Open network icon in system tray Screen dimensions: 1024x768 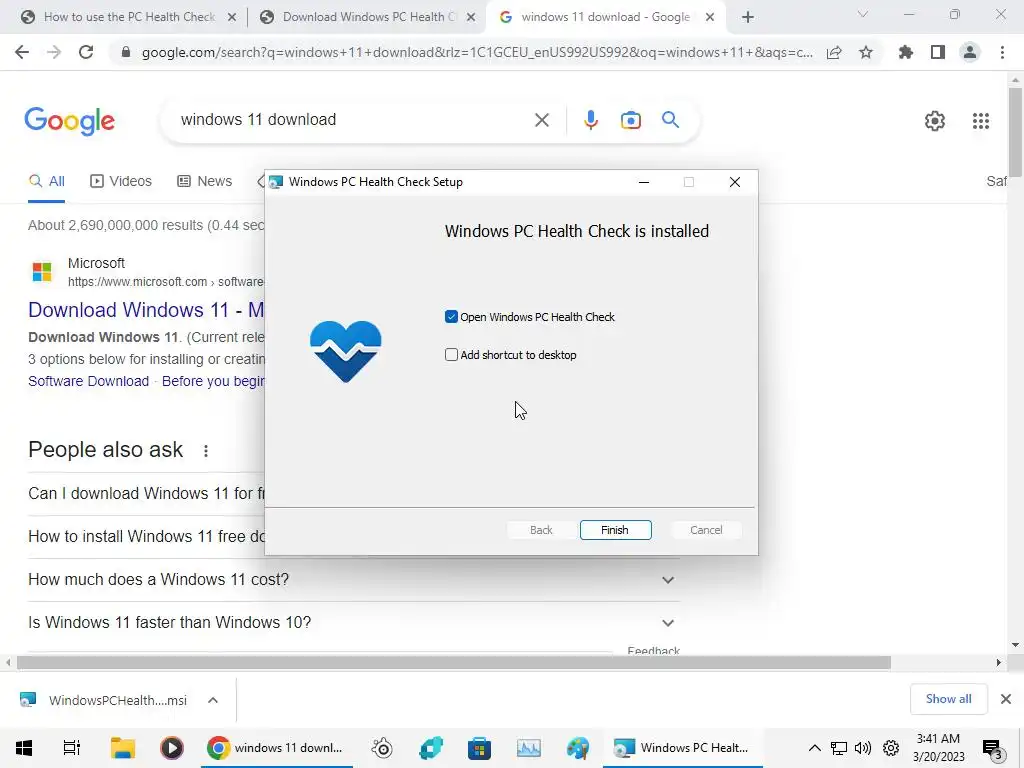coord(839,748)
